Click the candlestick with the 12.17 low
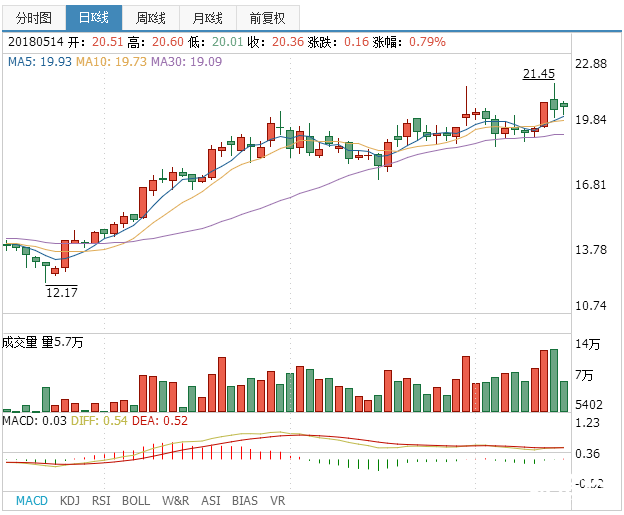Screen dimensions: 624x515 pos(46,264)
